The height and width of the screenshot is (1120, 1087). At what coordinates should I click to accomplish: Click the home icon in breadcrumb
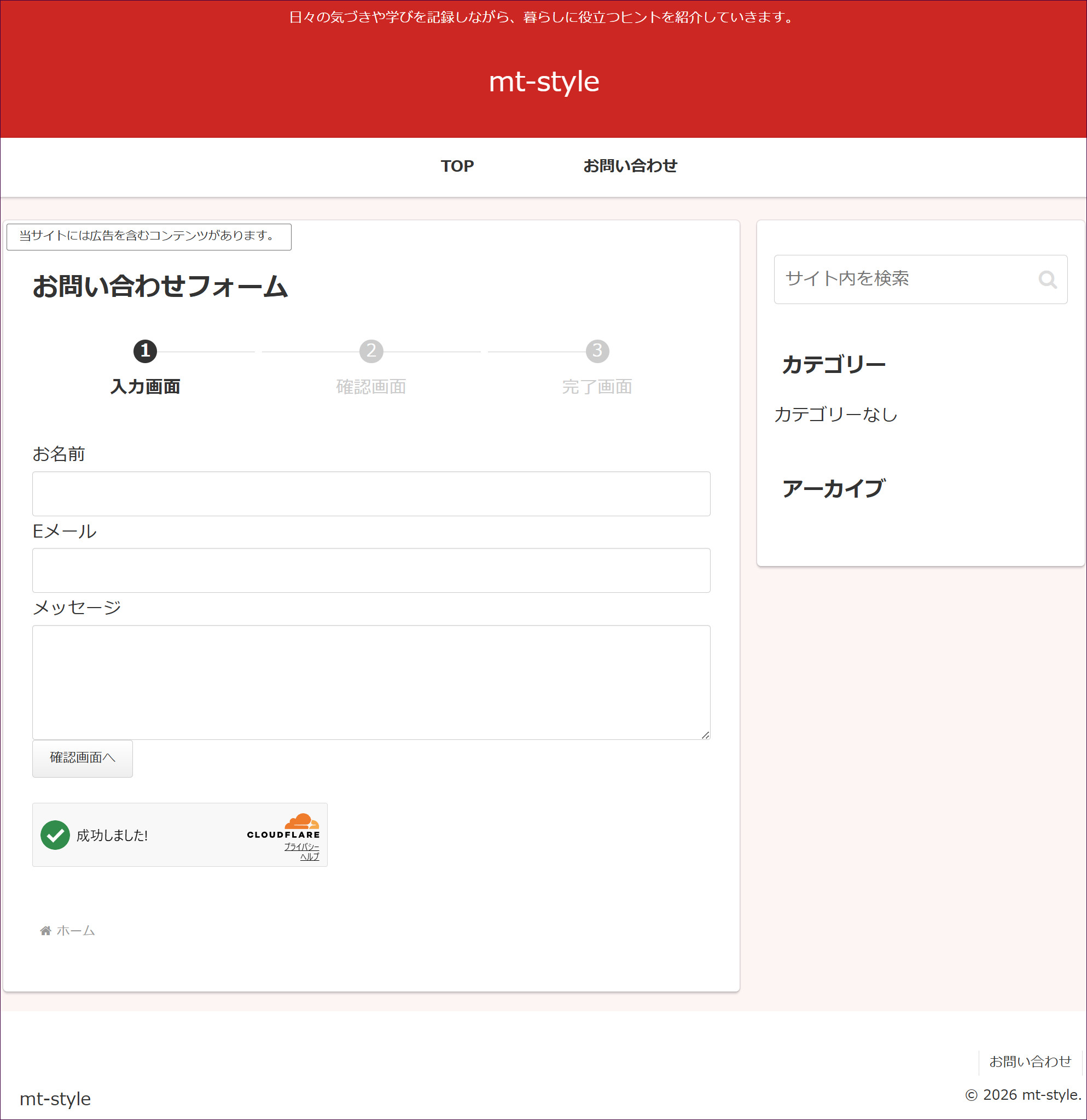[46, 931]
